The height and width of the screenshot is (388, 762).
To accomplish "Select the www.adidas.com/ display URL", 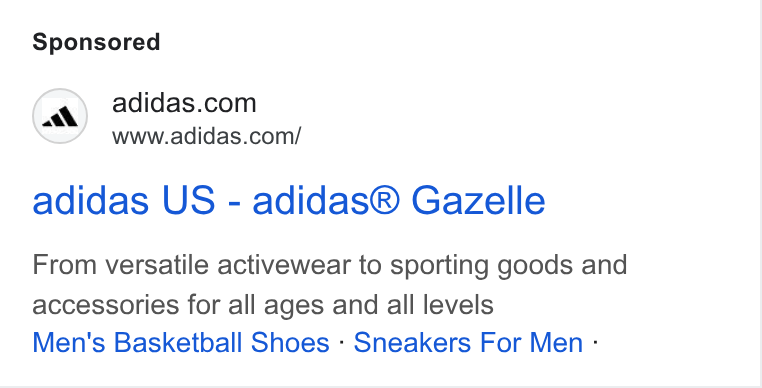I will (207, 136).
